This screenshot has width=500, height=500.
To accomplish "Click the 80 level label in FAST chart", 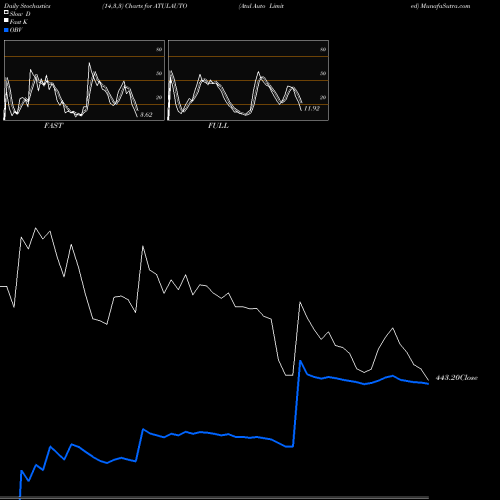I will (x=159, y=49).
